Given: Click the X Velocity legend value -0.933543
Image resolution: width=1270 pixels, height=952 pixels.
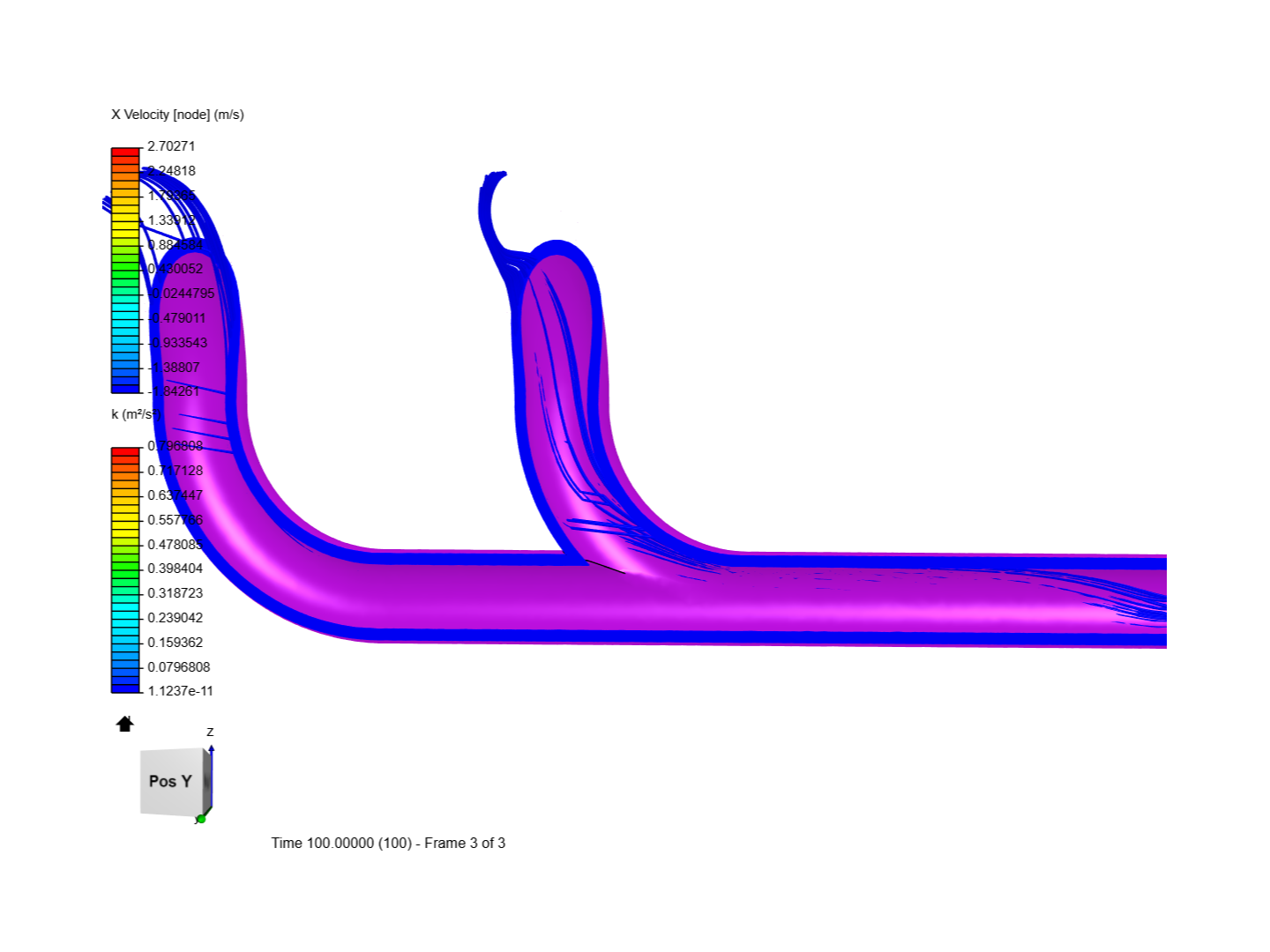Looking at the screenshot, I should tap(177, 343).
